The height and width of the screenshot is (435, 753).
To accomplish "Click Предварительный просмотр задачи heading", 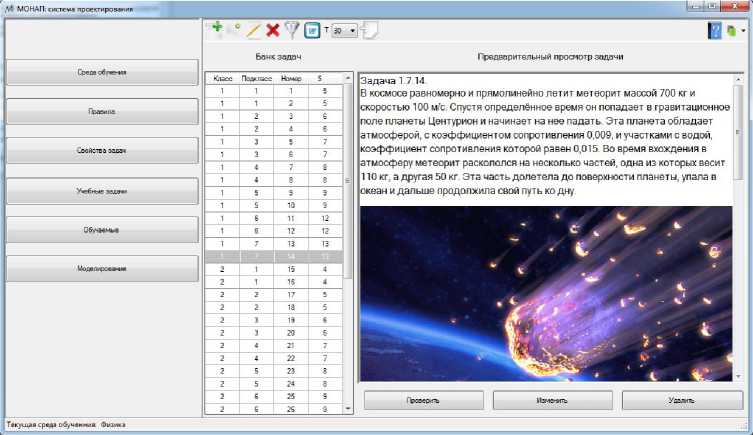I will [550, 57].
